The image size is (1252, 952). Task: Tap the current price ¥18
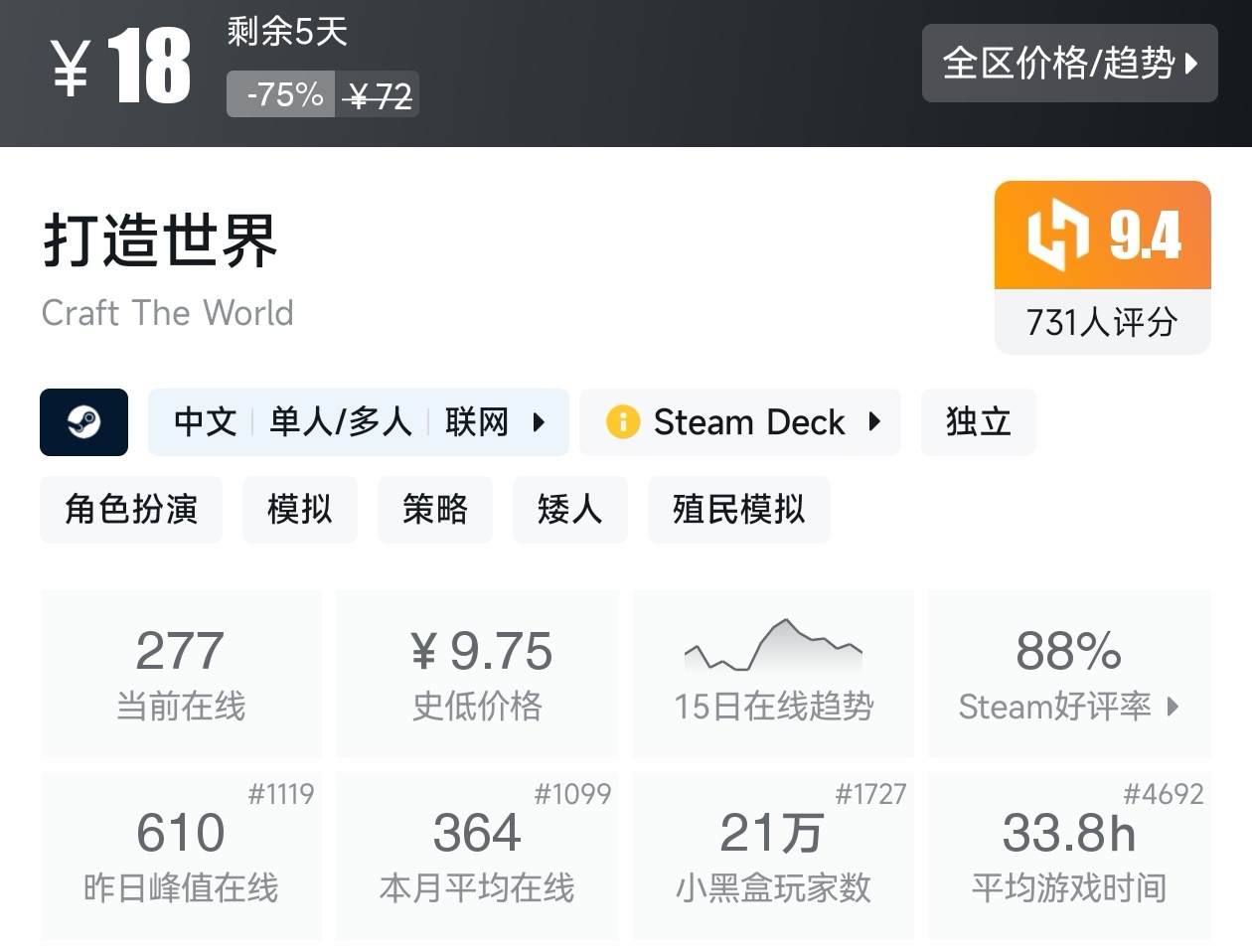[120, 66]
